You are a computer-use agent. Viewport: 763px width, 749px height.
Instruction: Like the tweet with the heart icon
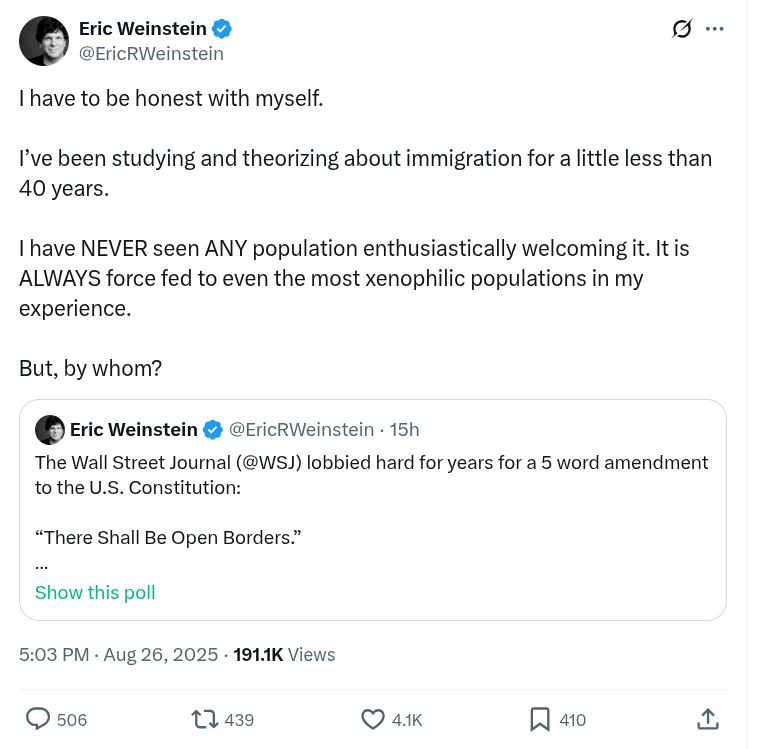[x=373, y=719]
